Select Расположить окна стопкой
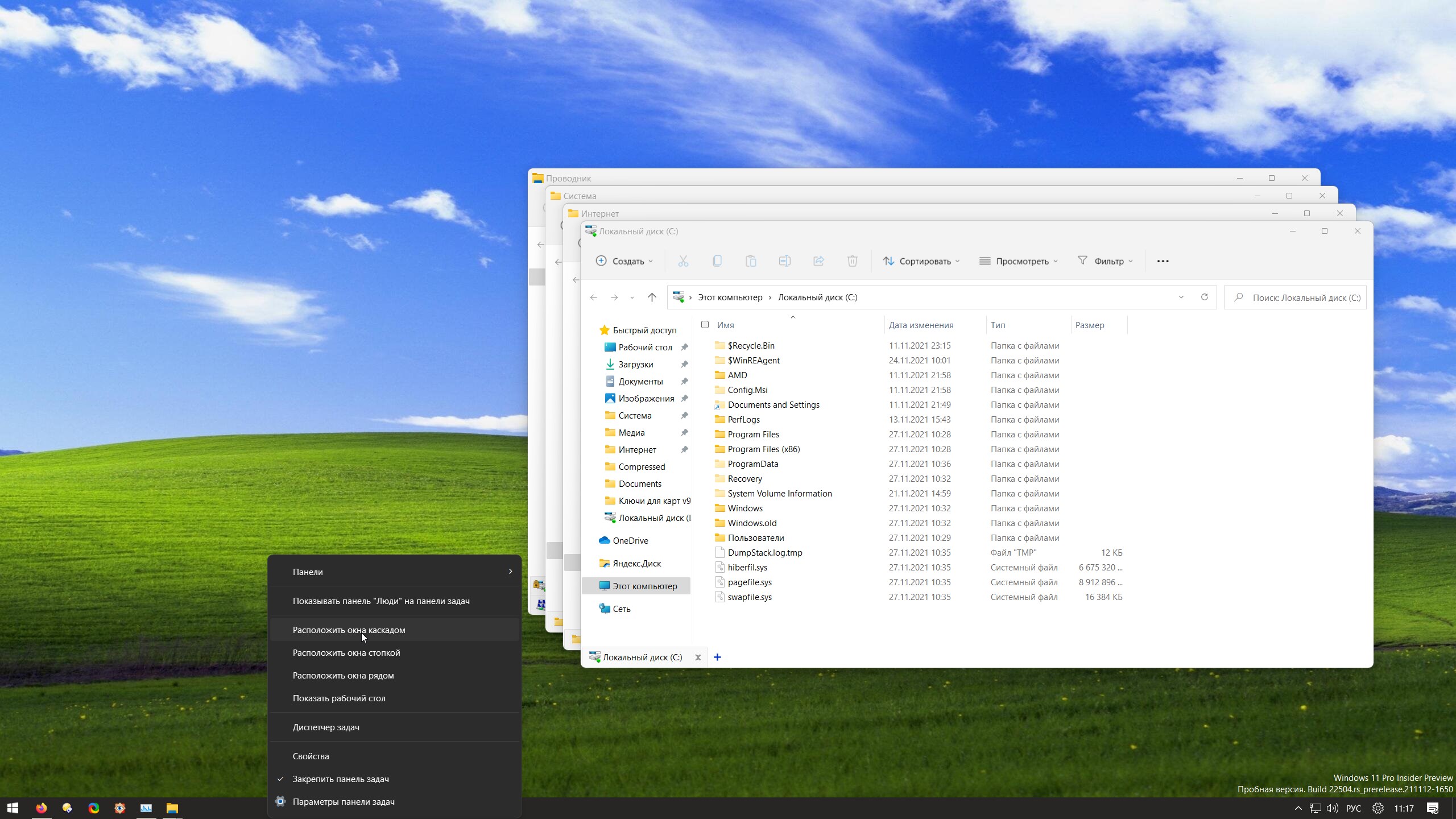This screenshot has height=819, width=1456. pos(395,652)
